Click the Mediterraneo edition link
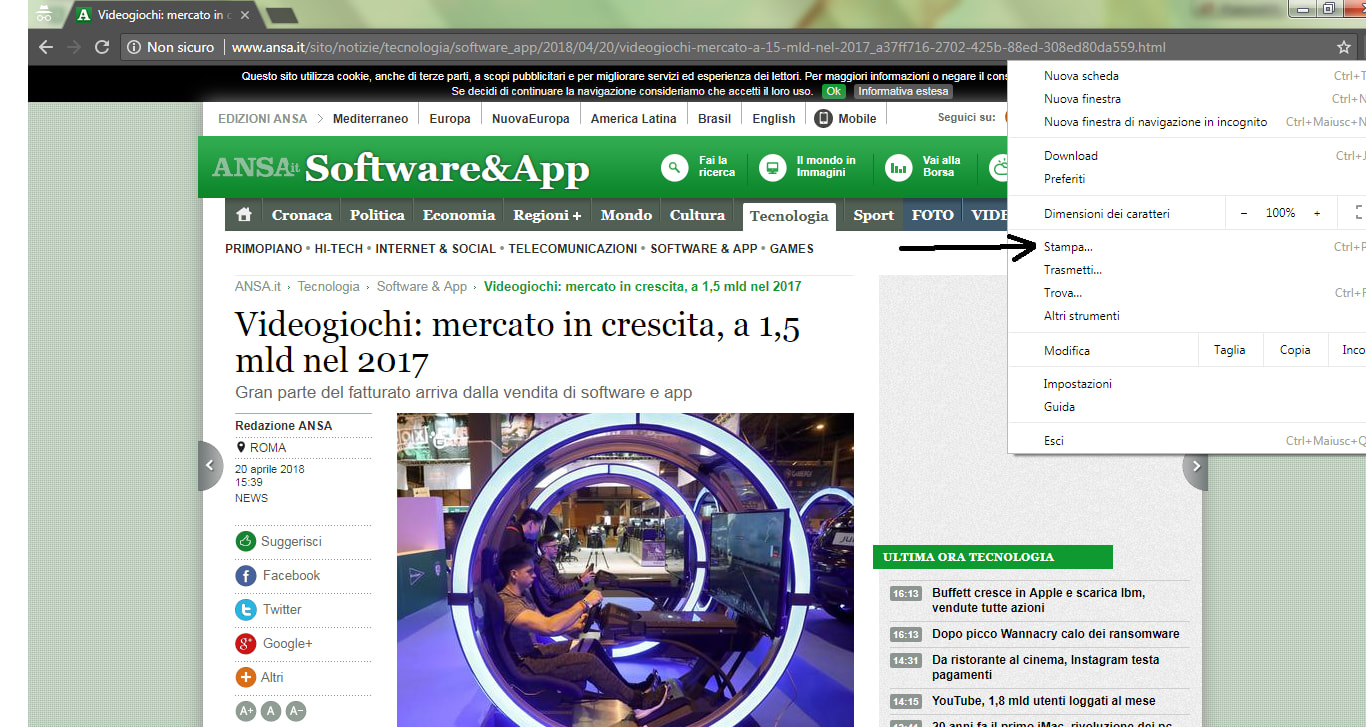 tap(370, 118)
